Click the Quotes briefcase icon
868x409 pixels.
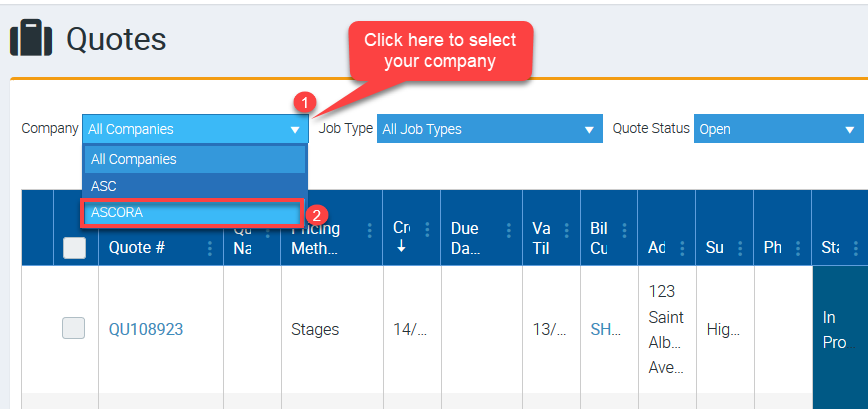click(31, 38)
